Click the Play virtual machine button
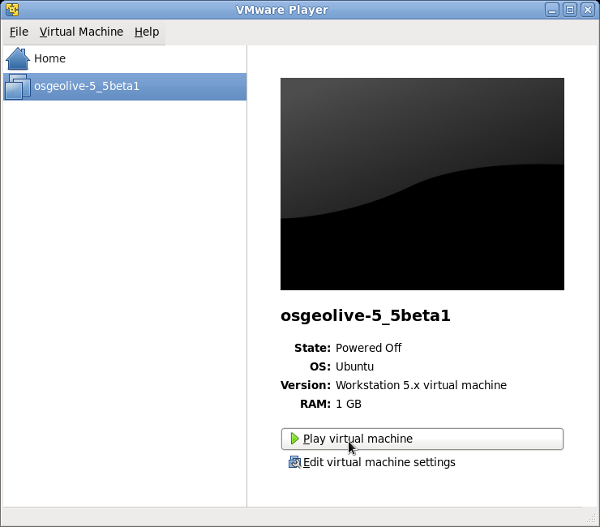Viewport: 600px width, 527px height. (x=422, y=439)
